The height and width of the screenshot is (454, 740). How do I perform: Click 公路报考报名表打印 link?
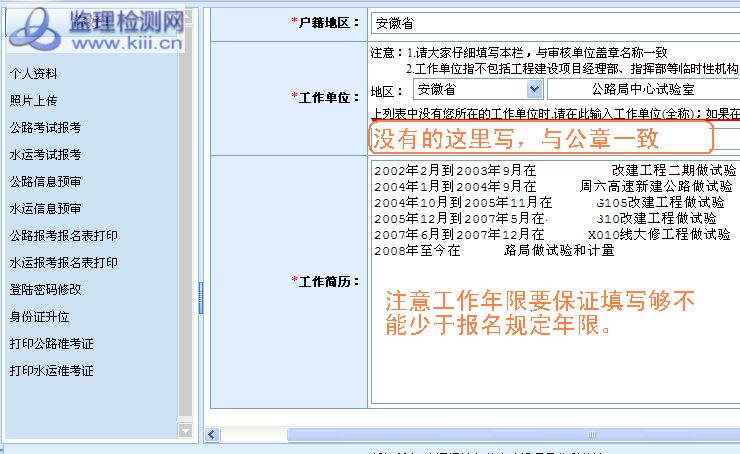[x=63, y=236]
